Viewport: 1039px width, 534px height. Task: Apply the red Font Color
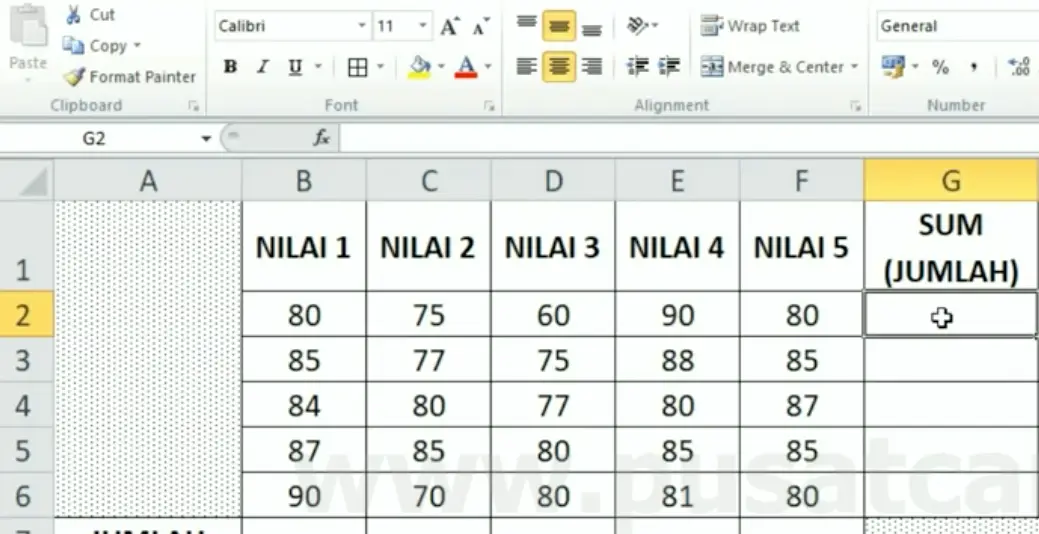(466, 67)
